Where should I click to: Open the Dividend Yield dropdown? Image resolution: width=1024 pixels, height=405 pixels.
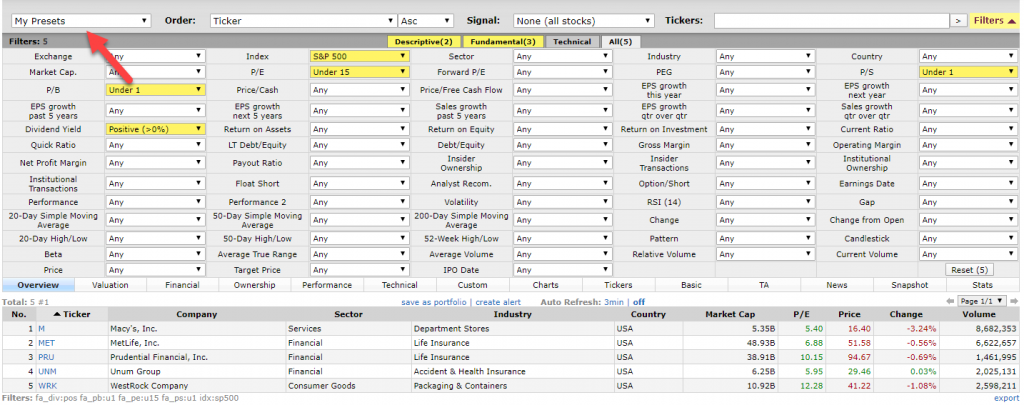(156, 129)
